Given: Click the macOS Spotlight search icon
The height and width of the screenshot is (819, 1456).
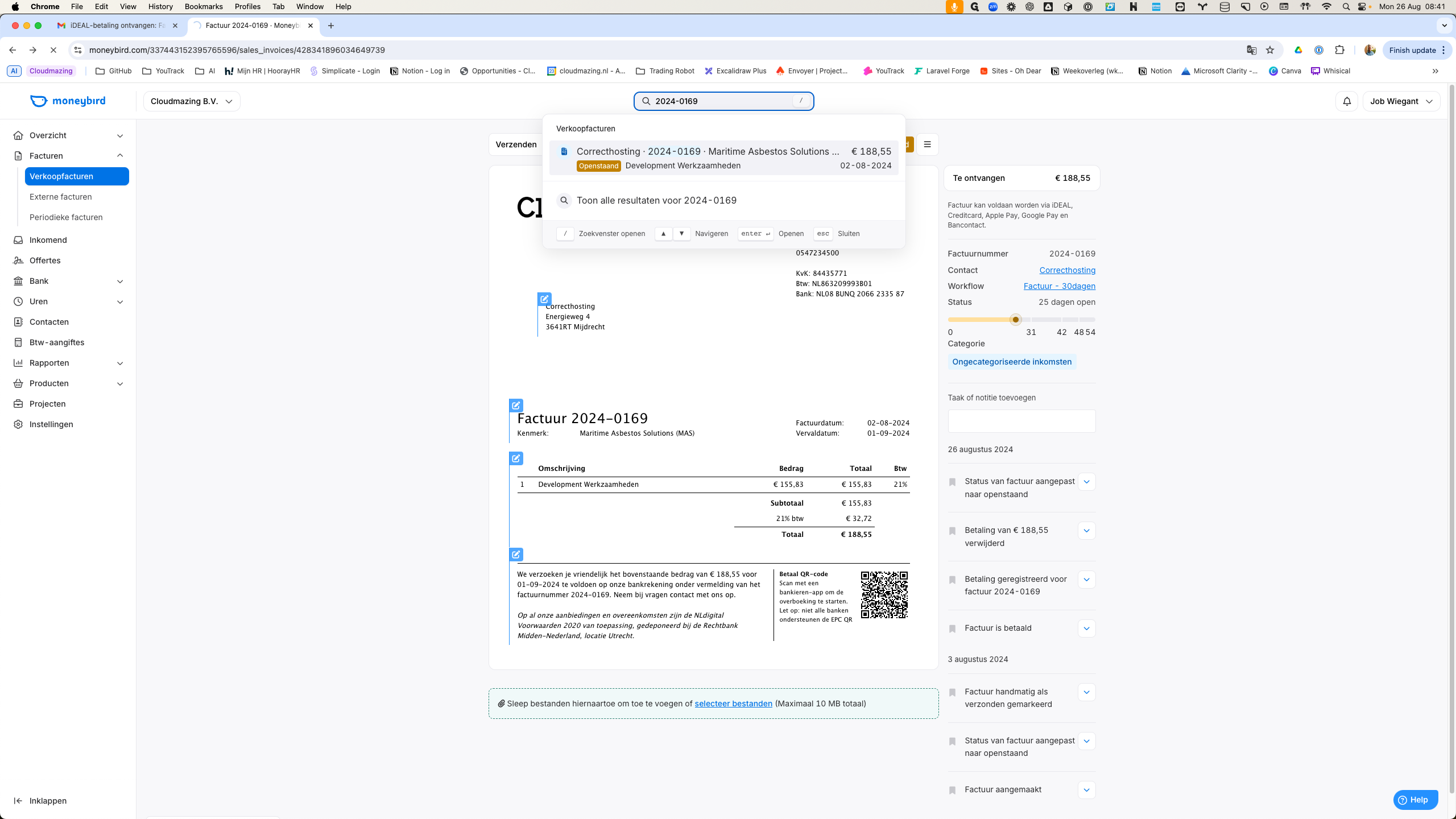Looking at the screenshot, I should coord(1346,7).
